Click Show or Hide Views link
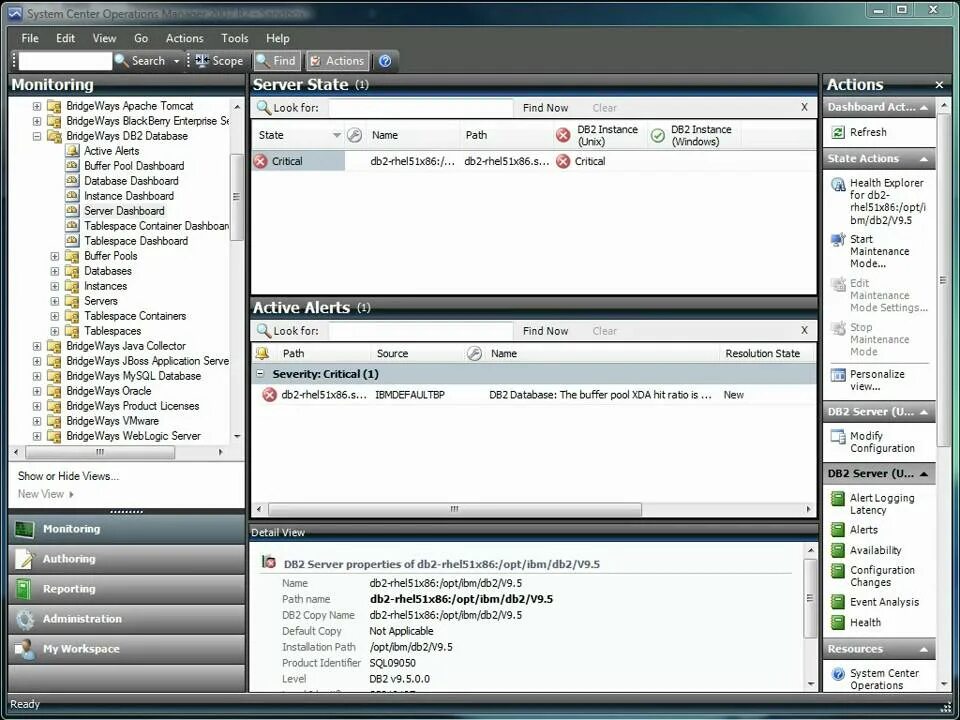This screenshot has height=720, width=960. coord(69,476)
